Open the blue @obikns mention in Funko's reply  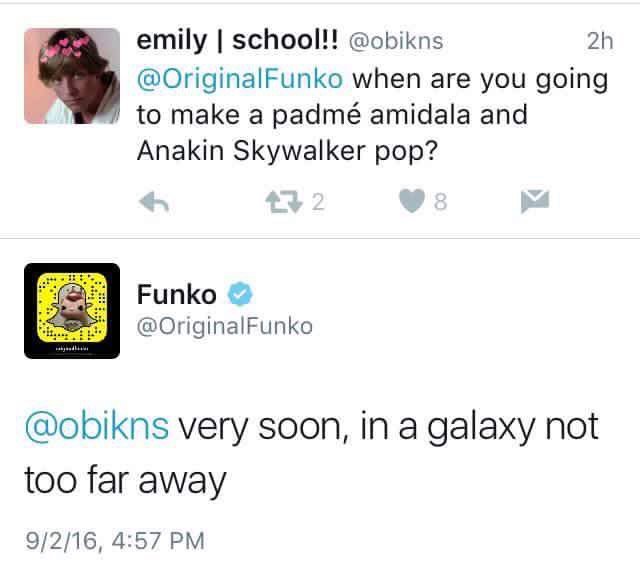coord(97,426)
